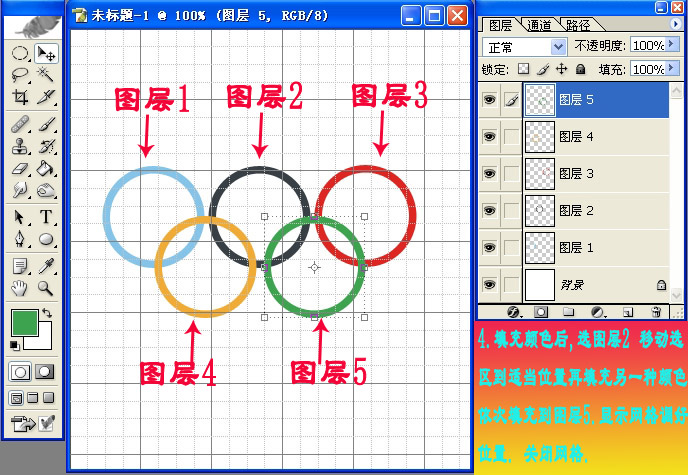
Task: Select the Path Selection arrow tool
Action: coord(20,217)
